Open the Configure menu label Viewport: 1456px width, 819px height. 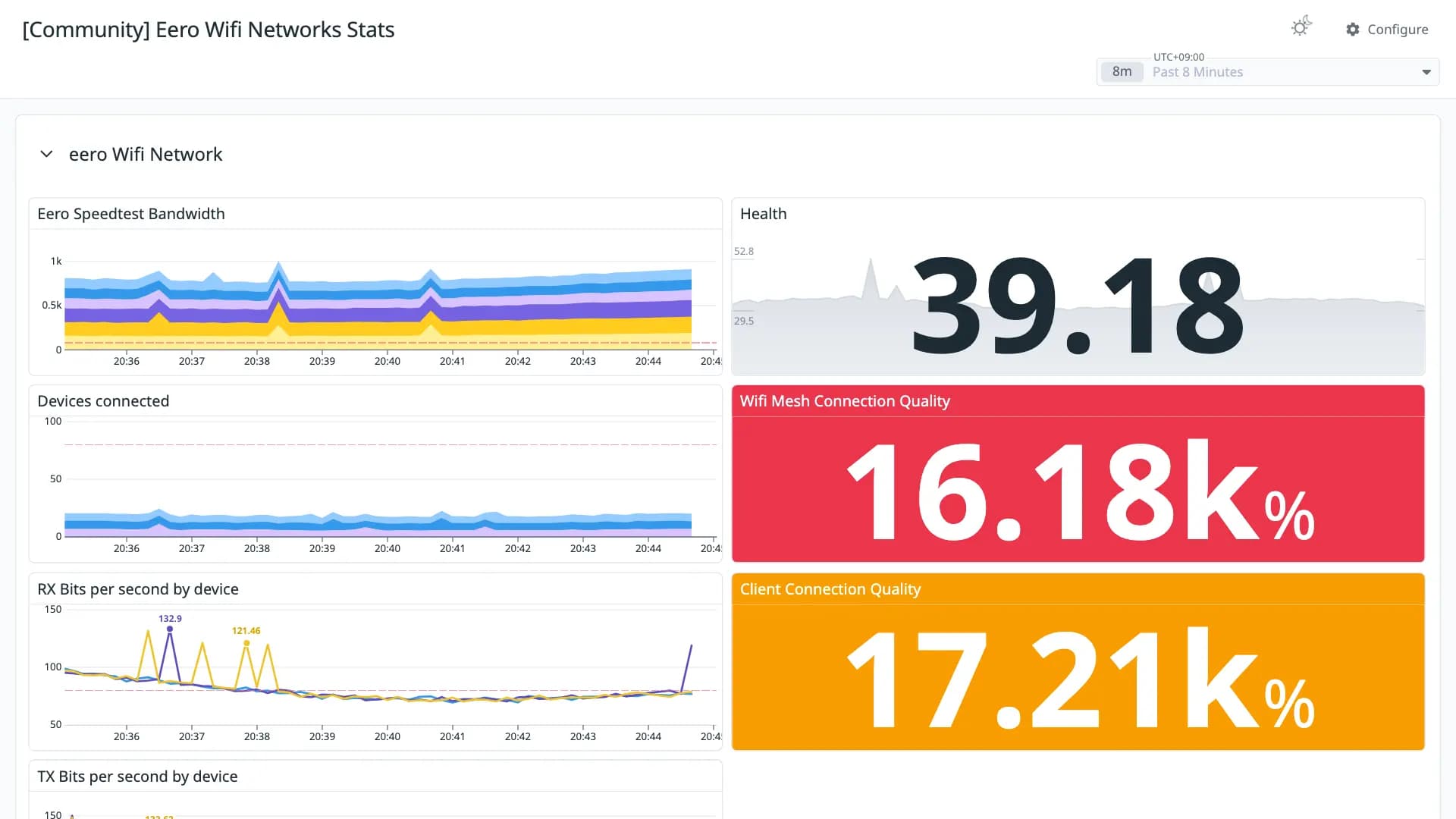(1398, 30)
